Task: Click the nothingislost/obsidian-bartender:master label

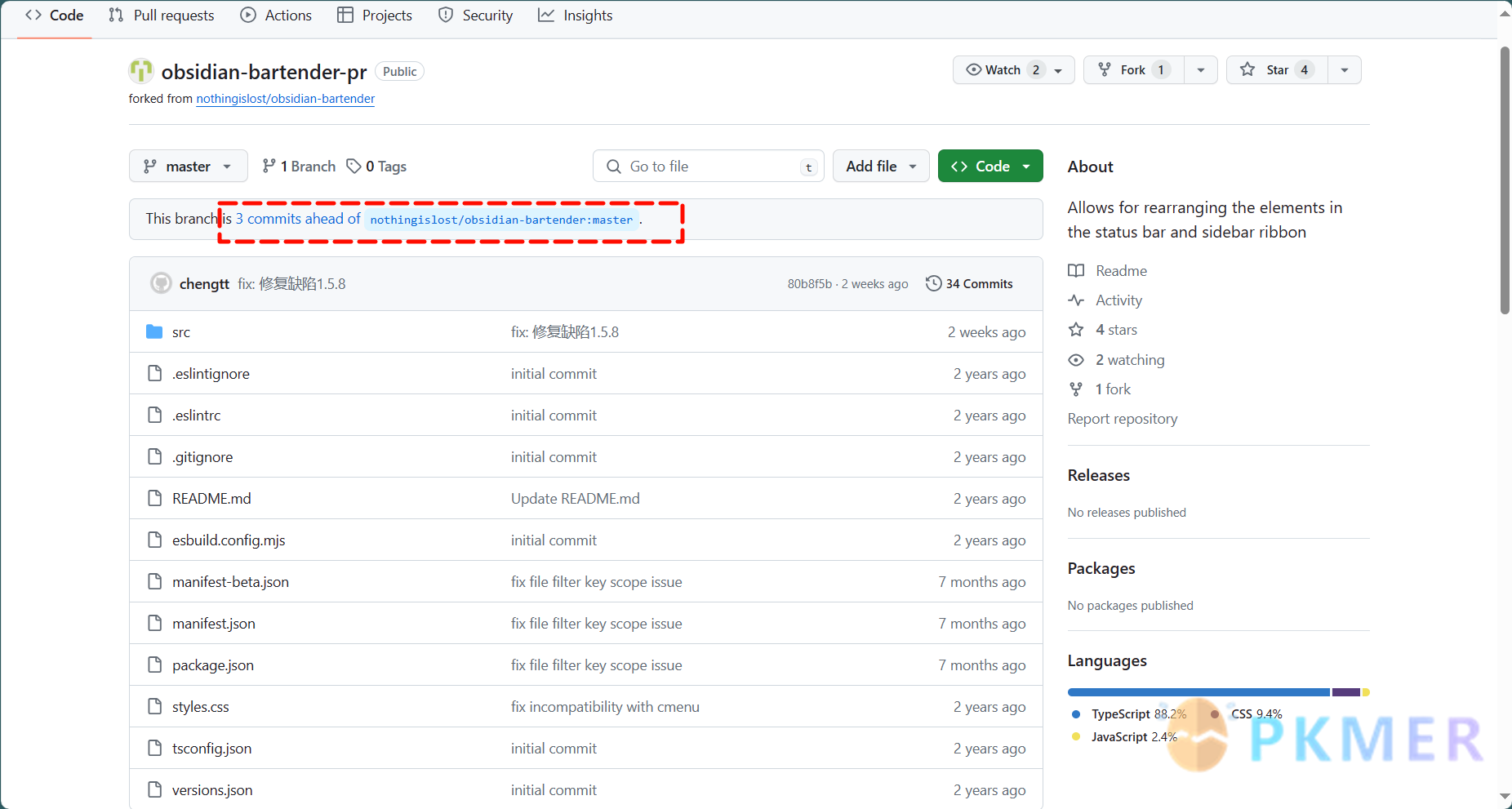Action: (x=501, y=220)
